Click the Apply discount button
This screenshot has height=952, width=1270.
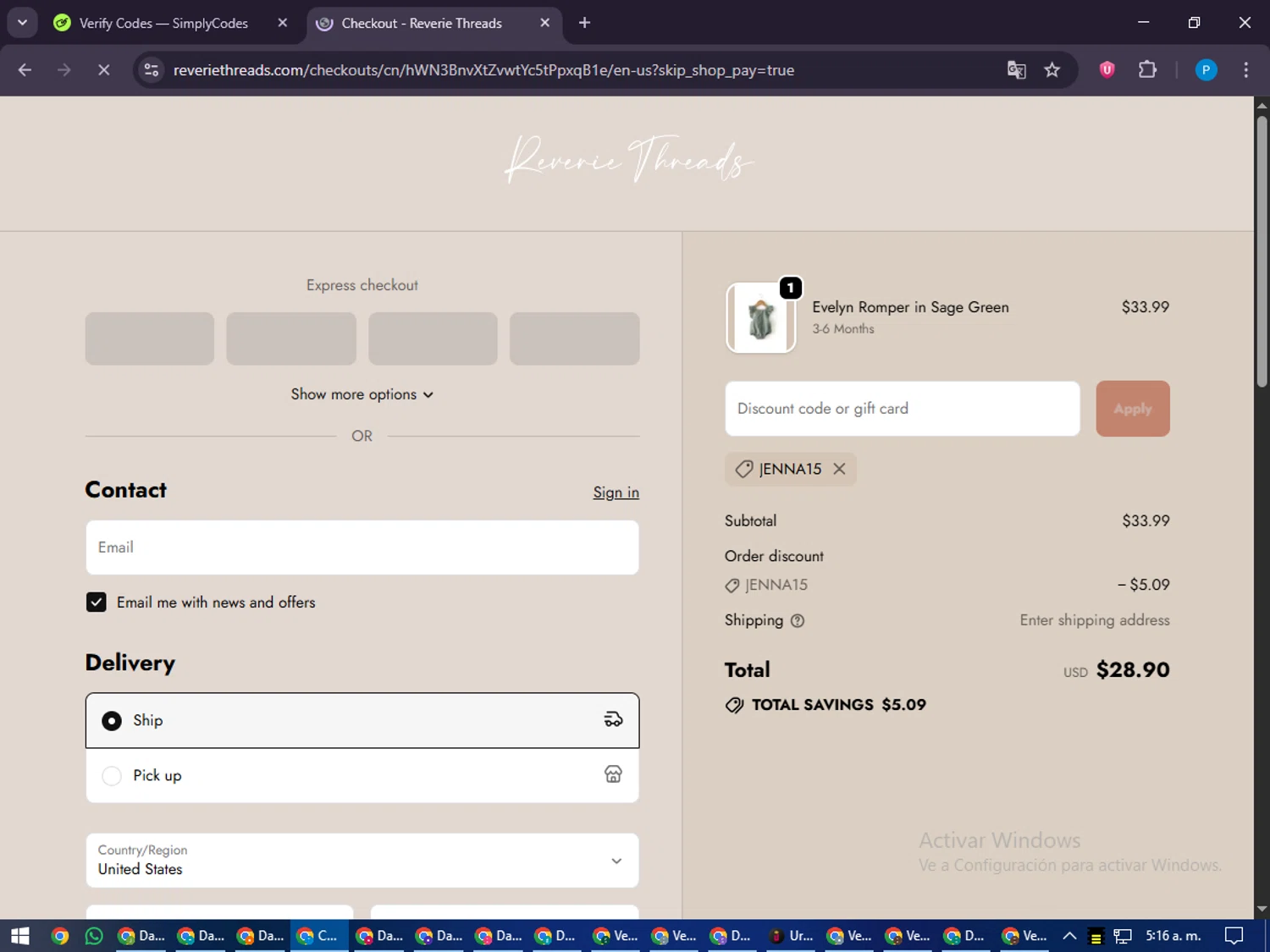(x=1133, y=409)
